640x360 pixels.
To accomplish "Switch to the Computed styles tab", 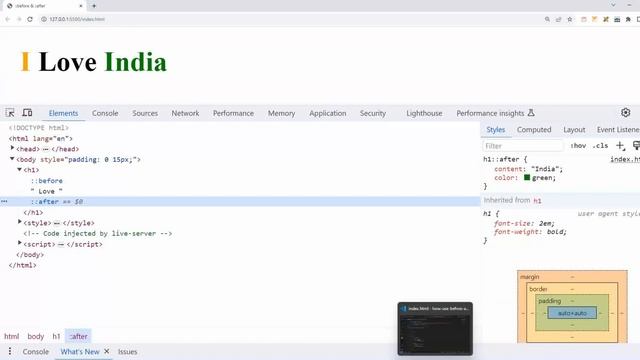I will click(x=534, y=129).
